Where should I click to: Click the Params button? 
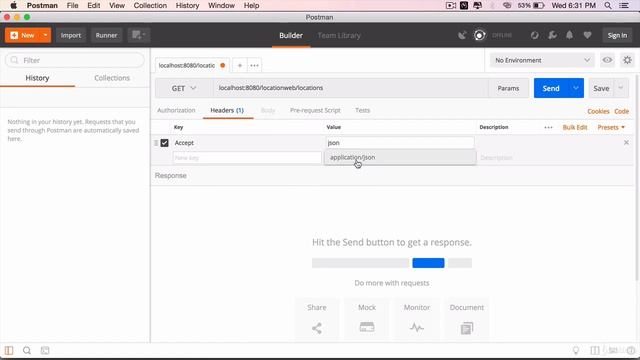(x=508, y=88)
